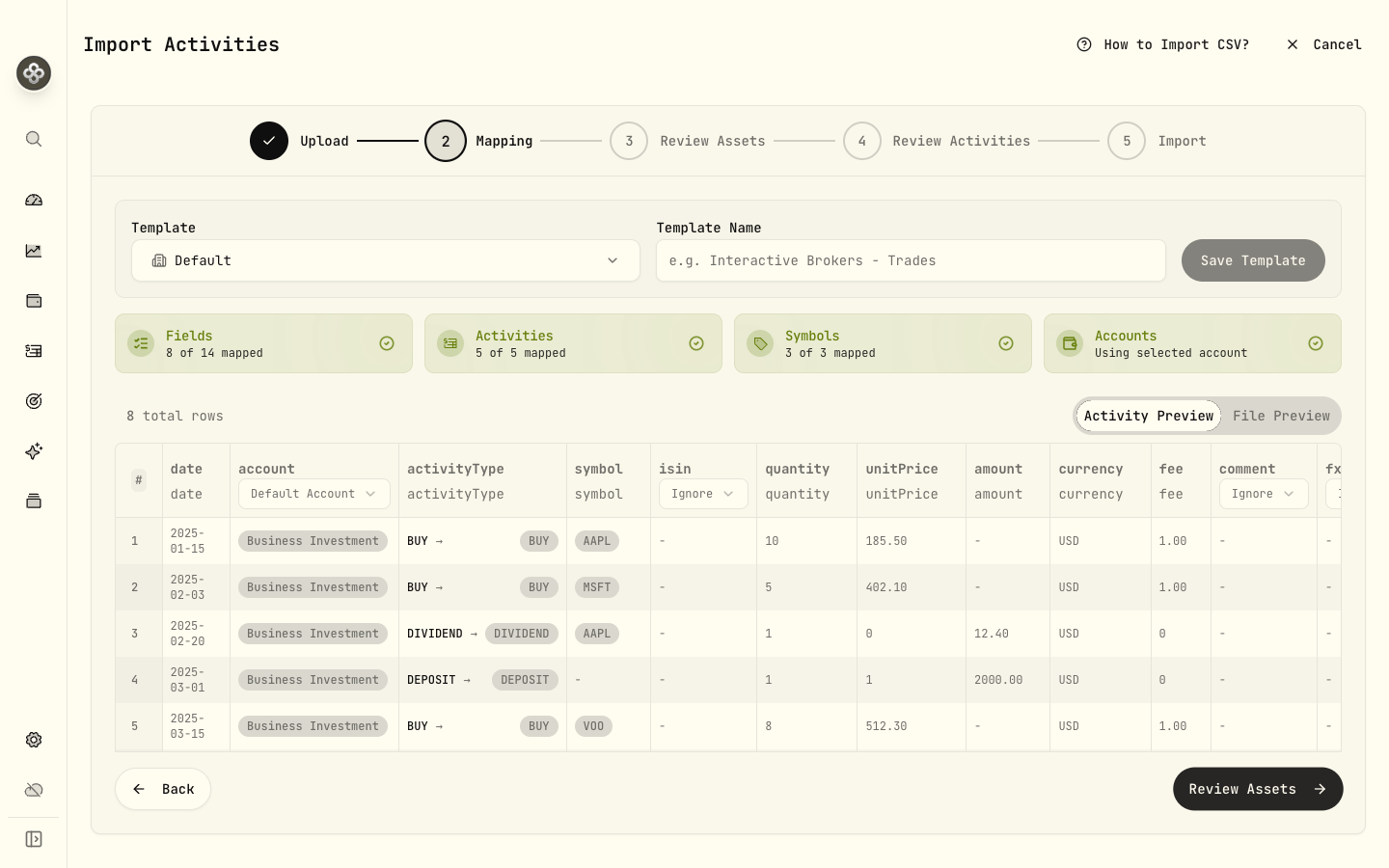Click the check circle on Activities card
The height and width of the screenshot is (868, 1389).
(696, 343)
